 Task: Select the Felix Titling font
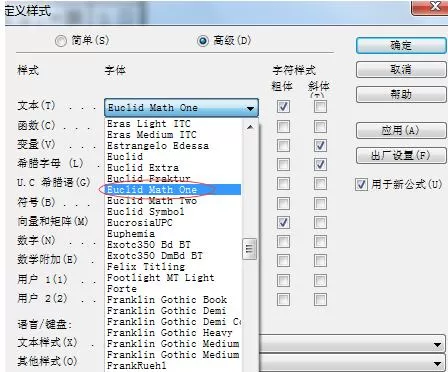coord(173,267)
